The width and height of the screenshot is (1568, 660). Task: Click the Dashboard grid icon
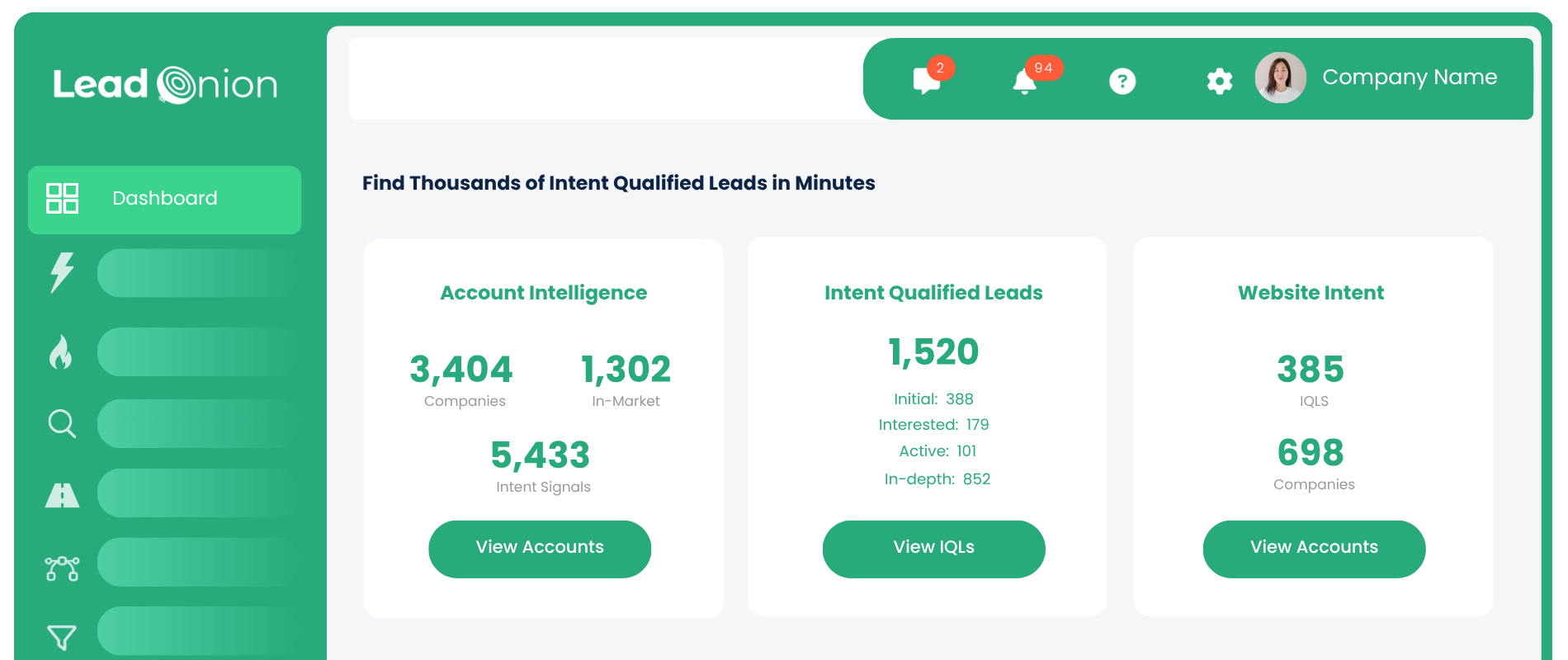click(x=63, y=199)
